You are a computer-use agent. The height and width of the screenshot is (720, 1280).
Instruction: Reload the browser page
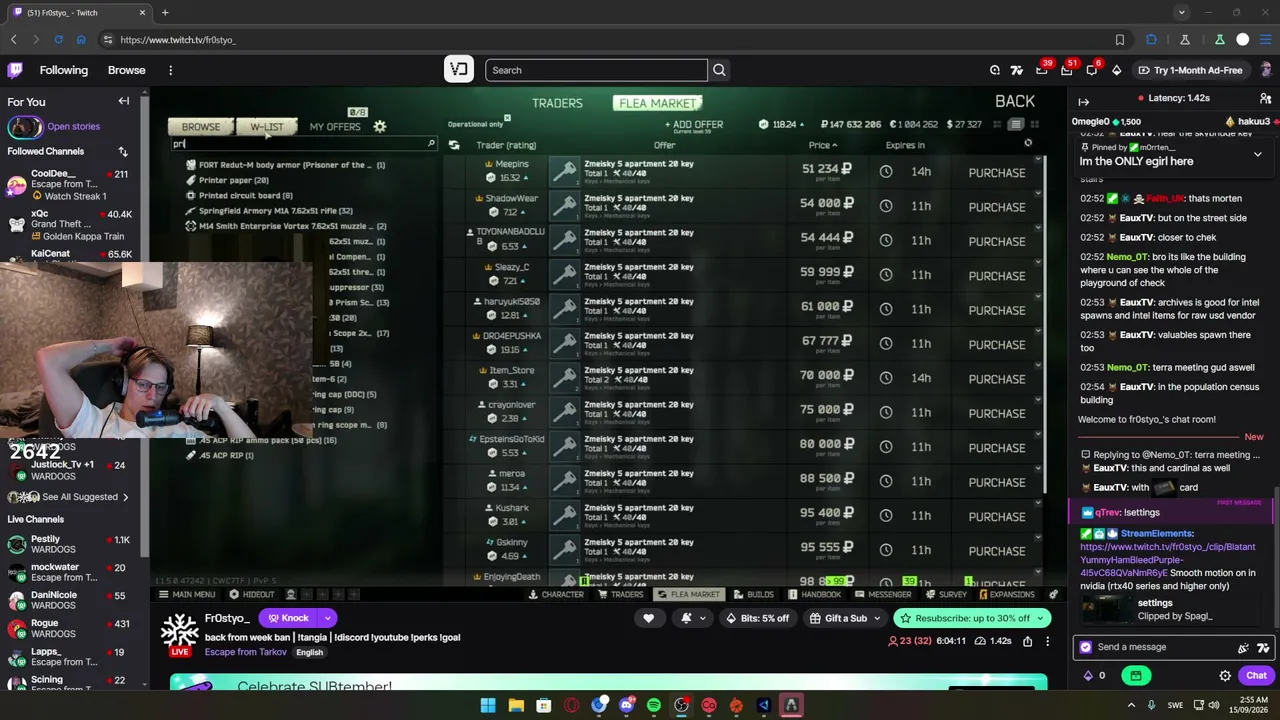point(58,40)
